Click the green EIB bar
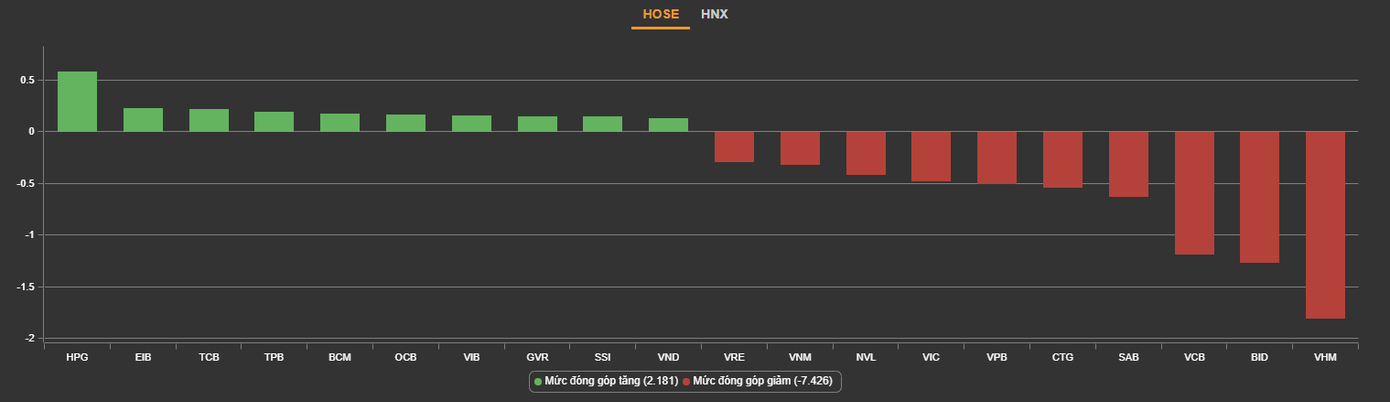Viewport: 1390px width, 402px height. coord(143,120)
